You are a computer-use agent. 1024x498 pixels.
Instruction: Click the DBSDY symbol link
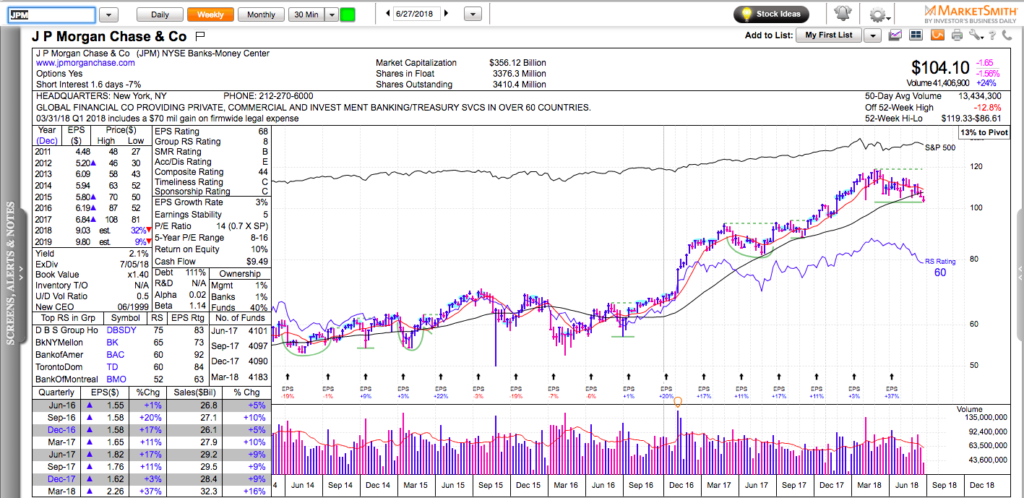coord(123,330)
